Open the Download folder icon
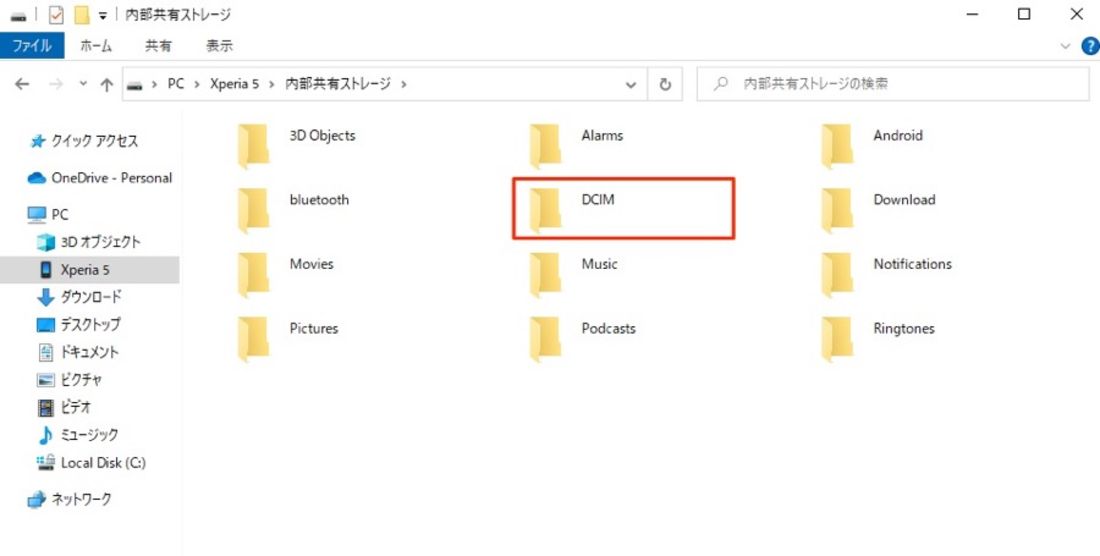Viewport: 1100px width, 556px height. (x=837, y=210)
